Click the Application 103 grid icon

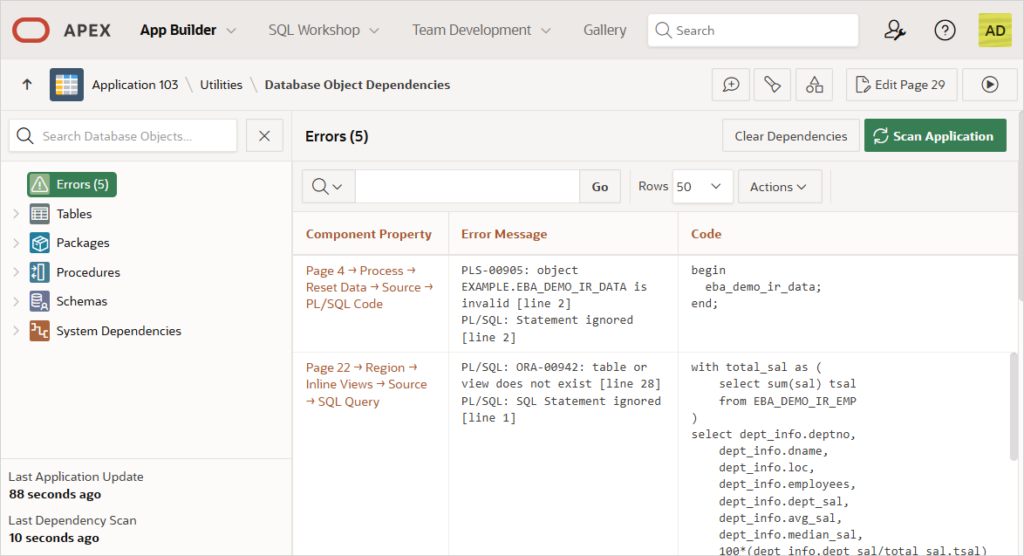tap(67, 84)
